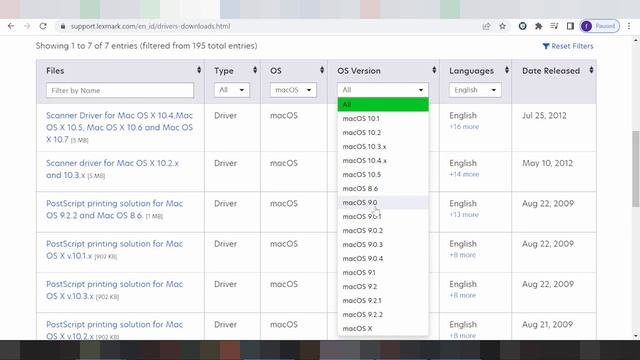
Task: Sort the table by Date Released
Action: click(591, 70)
